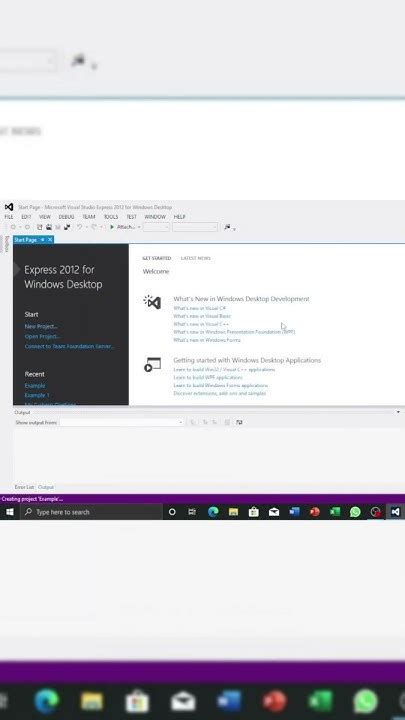Open the VIEW menu
The image size is (405, 720).
point(45,217)
